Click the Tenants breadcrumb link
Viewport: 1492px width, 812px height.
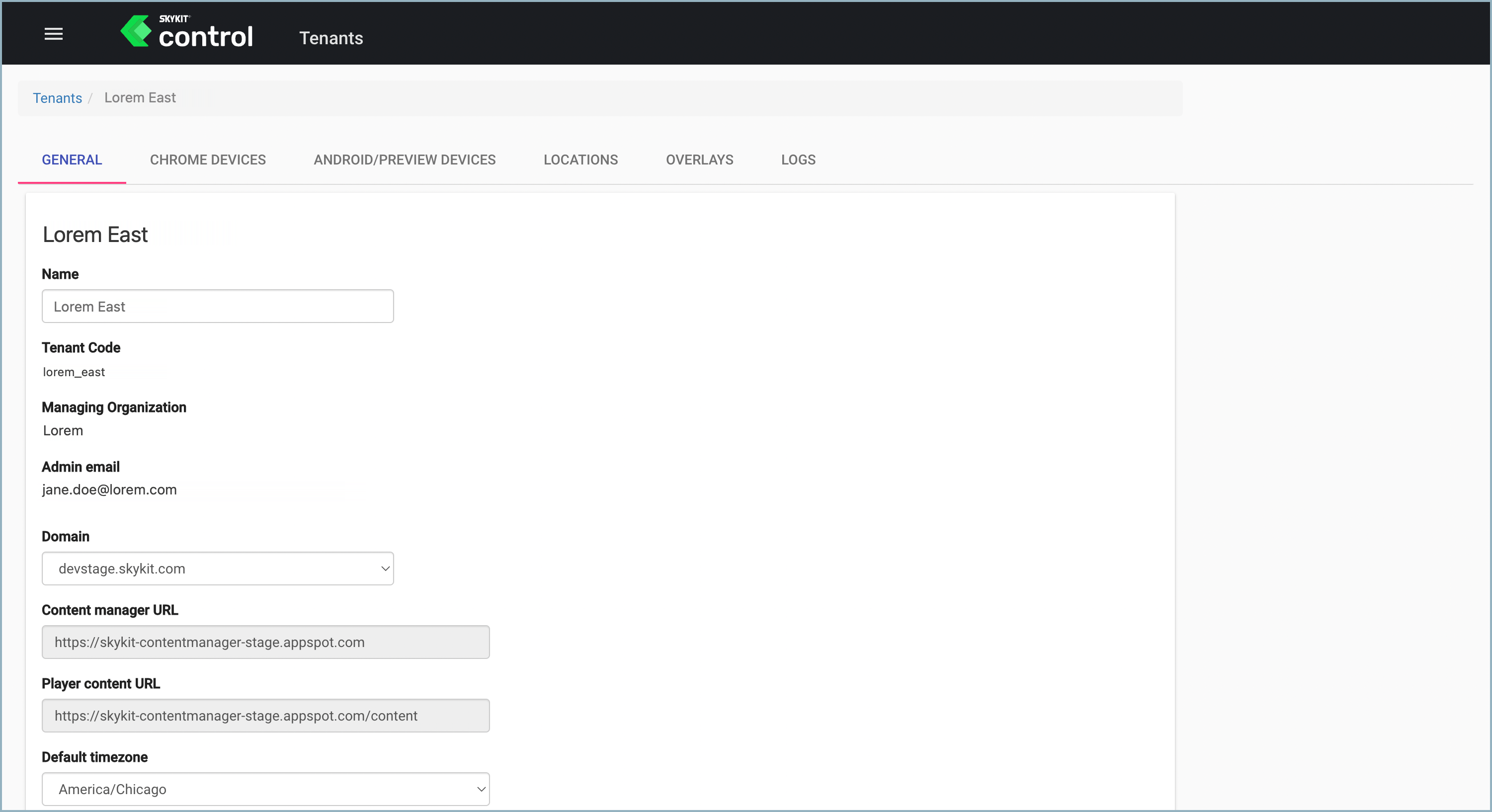57,98
